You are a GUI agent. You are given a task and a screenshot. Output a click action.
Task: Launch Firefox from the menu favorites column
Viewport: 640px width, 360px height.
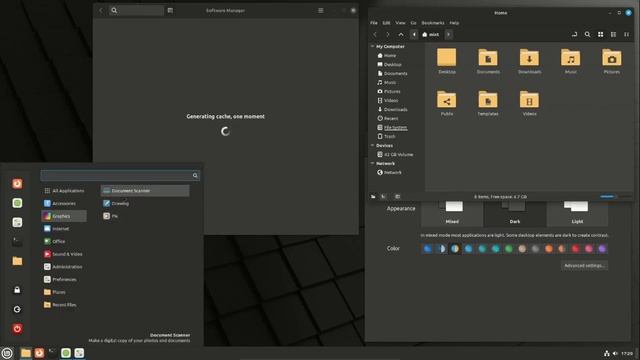point(17,184)
